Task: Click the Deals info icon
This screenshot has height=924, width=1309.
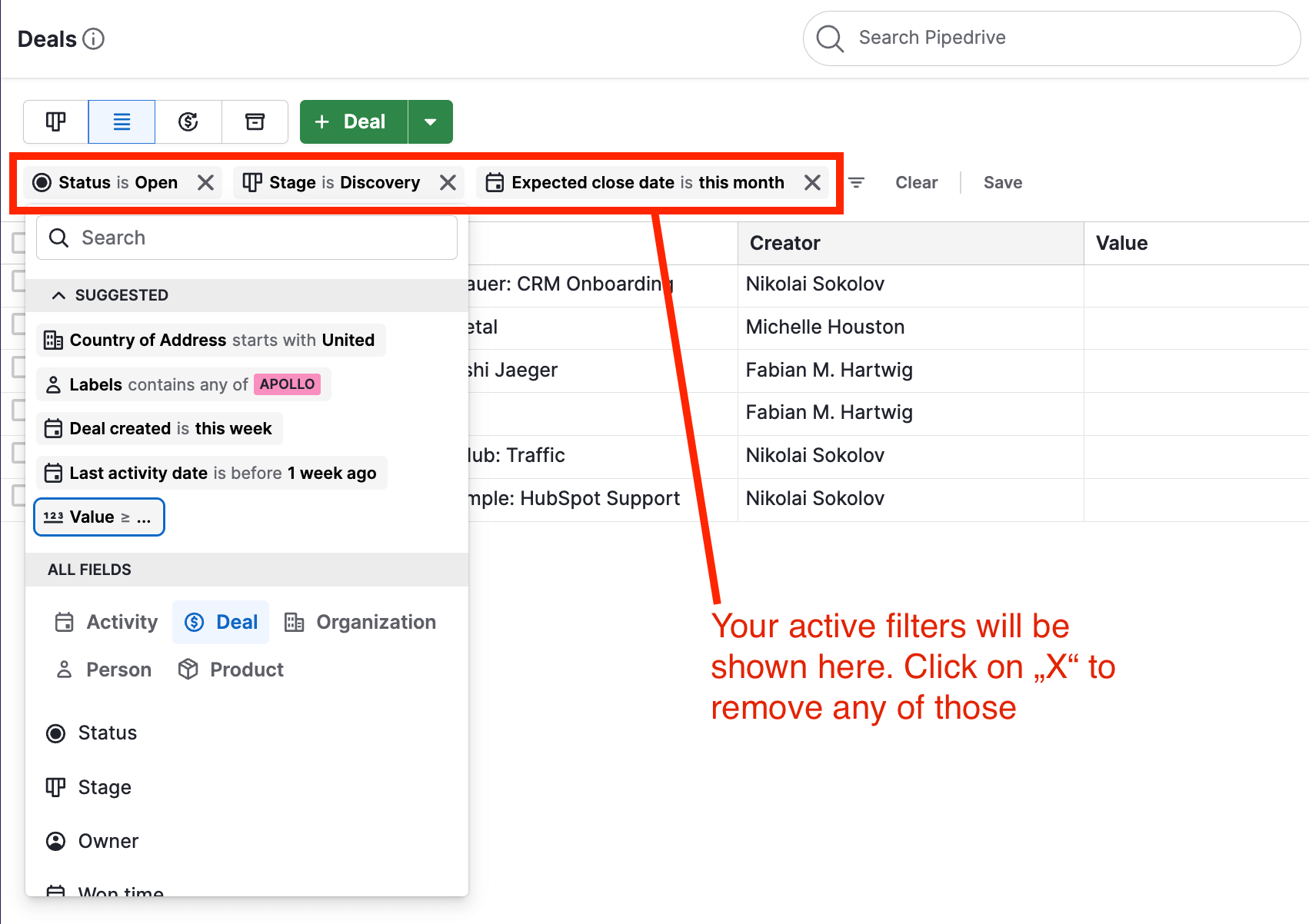Action: point(93,39)
